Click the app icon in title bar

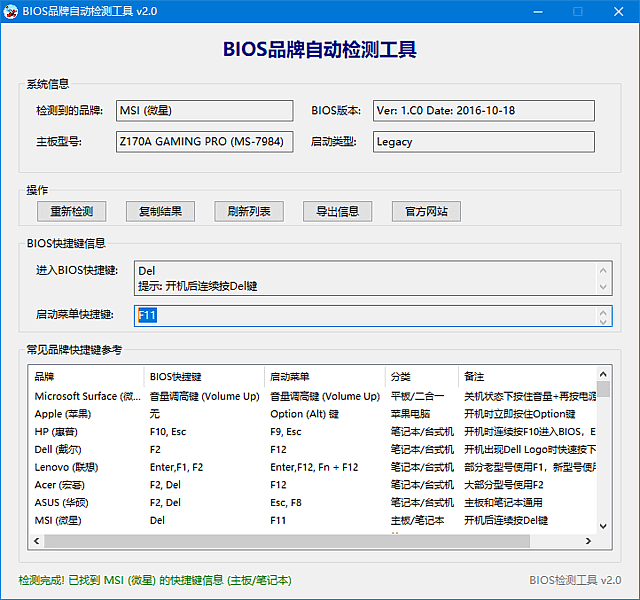click(x=11, y=11)
